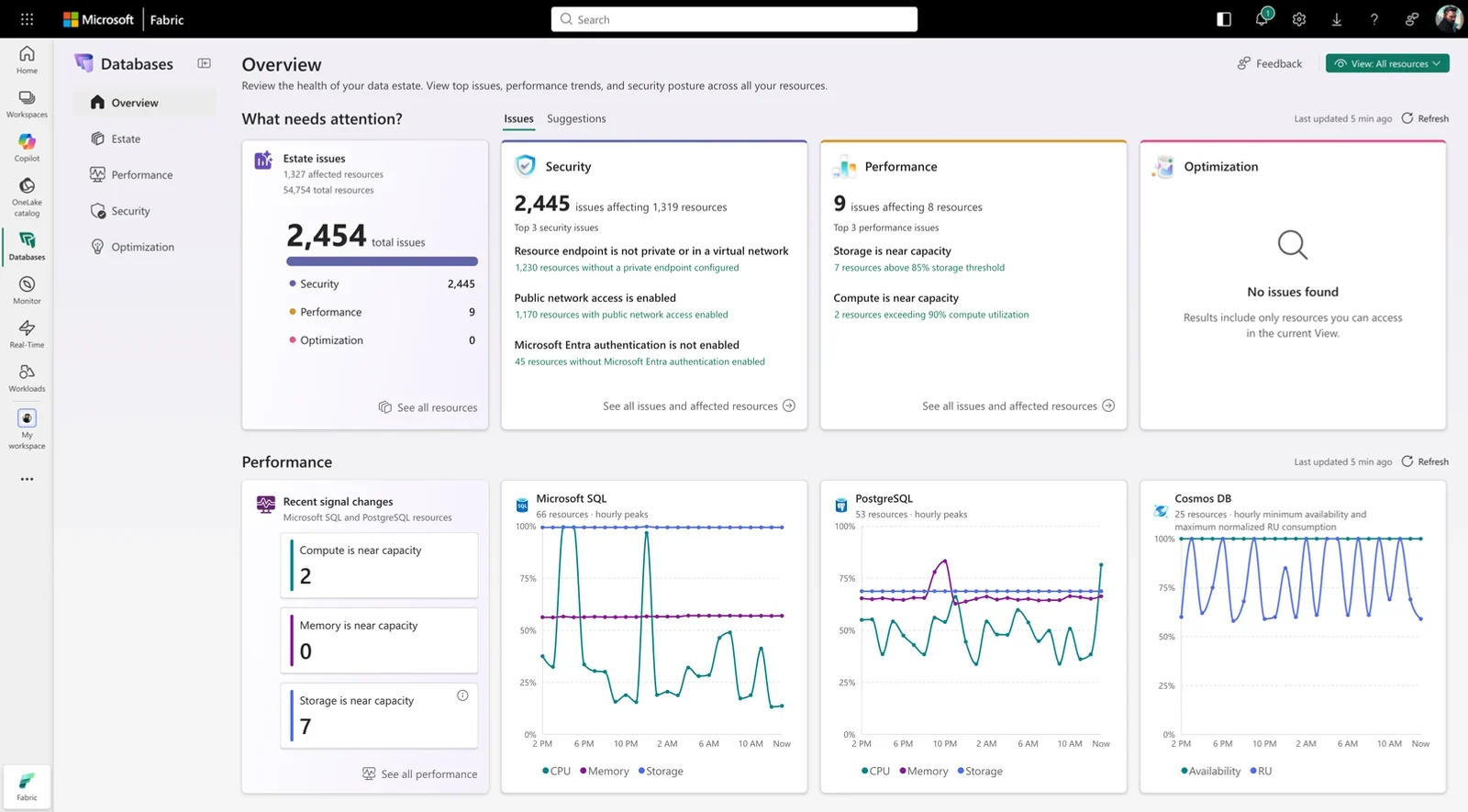Go to Home in left rail
The height and width of the screenshot is (812, 1468).
(x=27, y=59)
